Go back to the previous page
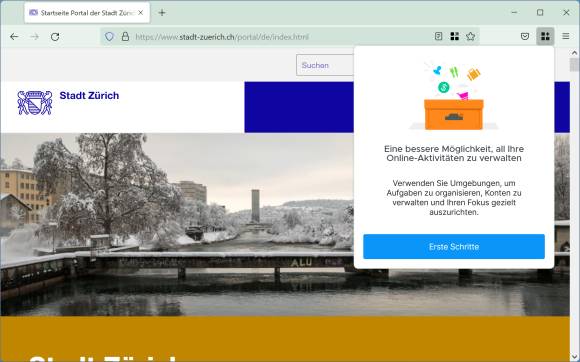Viewport: 580px width, 362px height. [14, 37]
